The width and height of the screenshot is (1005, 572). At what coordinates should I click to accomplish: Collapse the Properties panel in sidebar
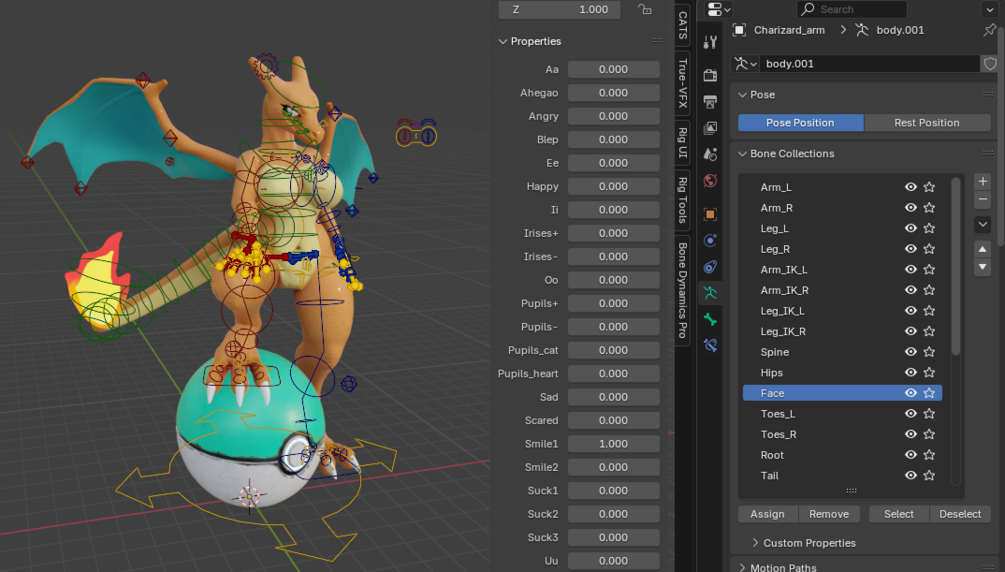(x=503, y=41)
